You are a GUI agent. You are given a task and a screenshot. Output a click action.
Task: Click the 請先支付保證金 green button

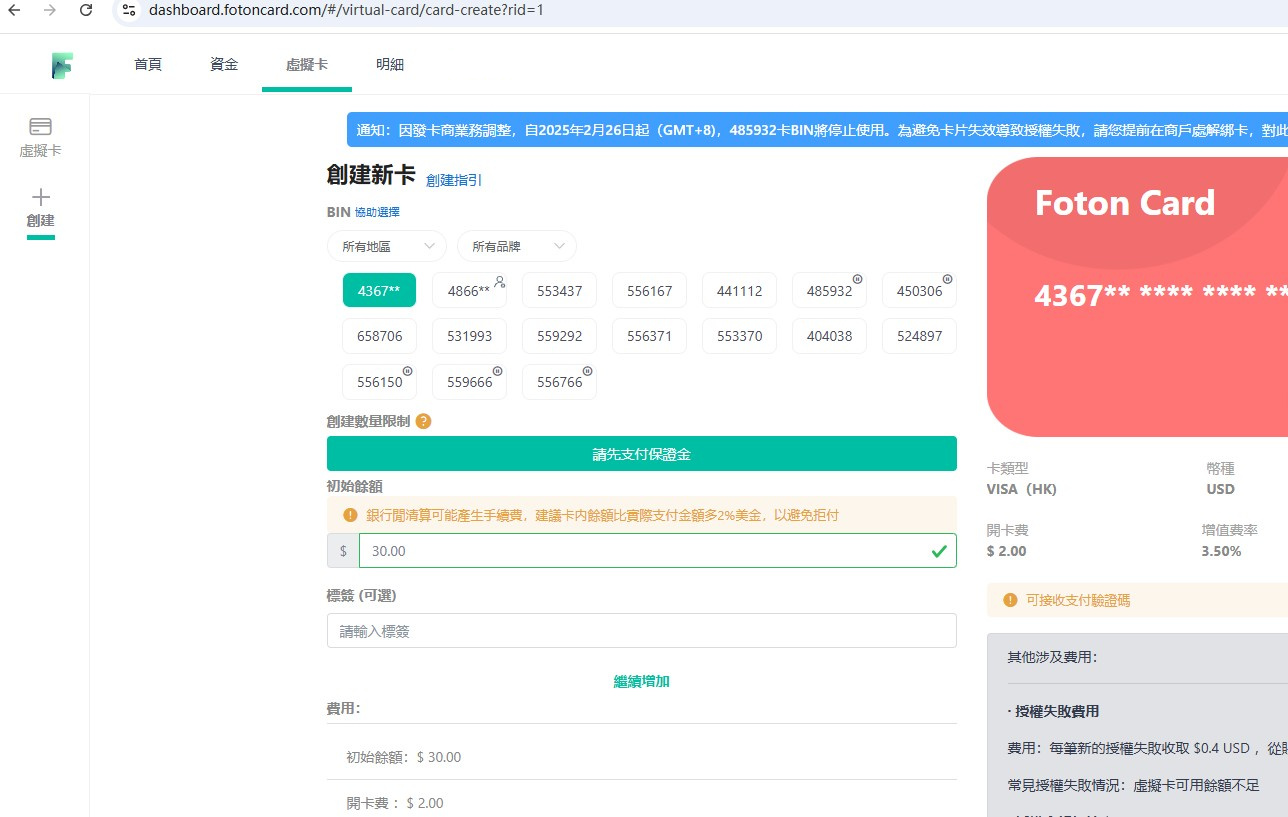point(642,454)
